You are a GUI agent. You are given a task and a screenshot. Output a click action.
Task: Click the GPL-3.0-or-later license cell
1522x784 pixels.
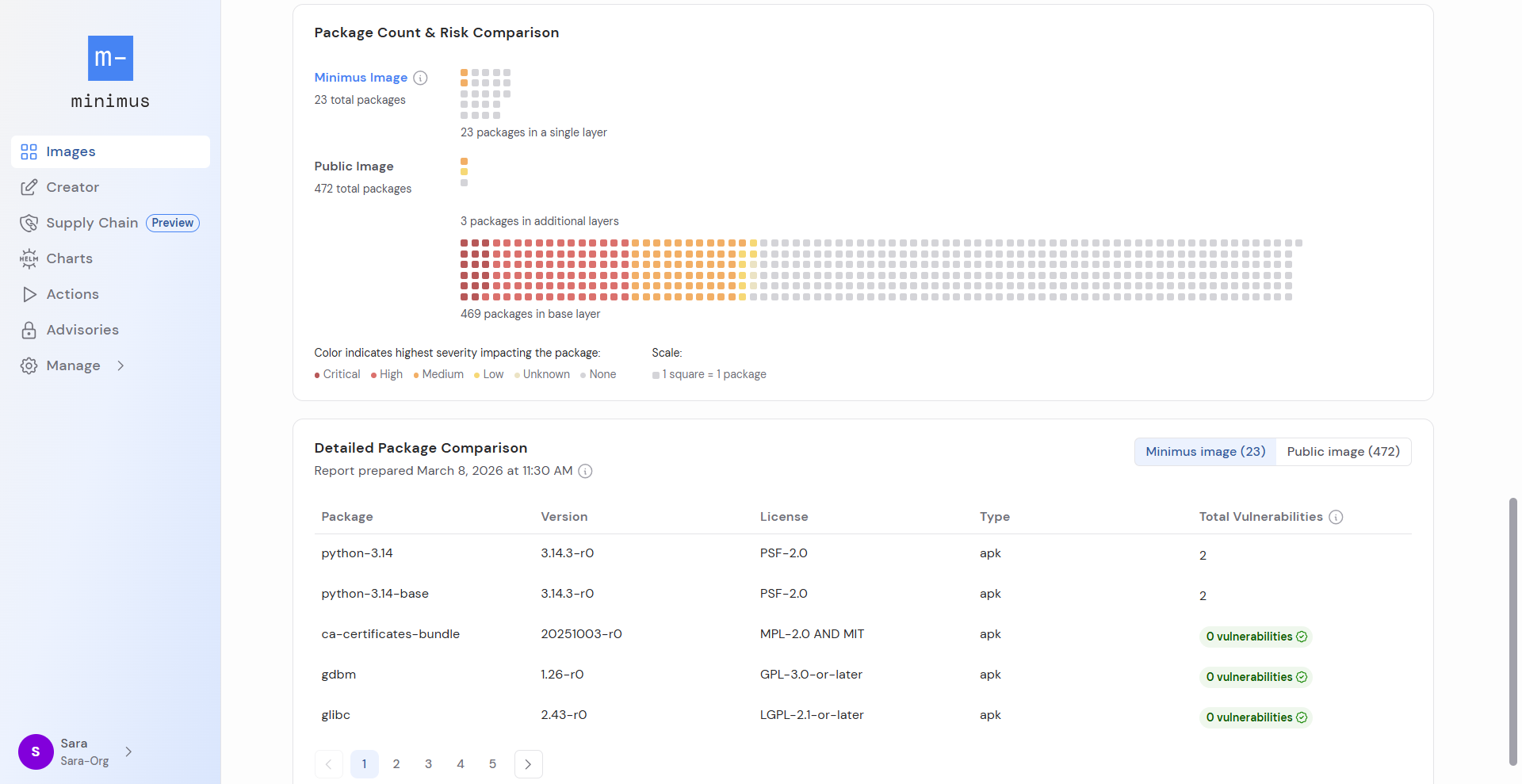pos(811,675)
